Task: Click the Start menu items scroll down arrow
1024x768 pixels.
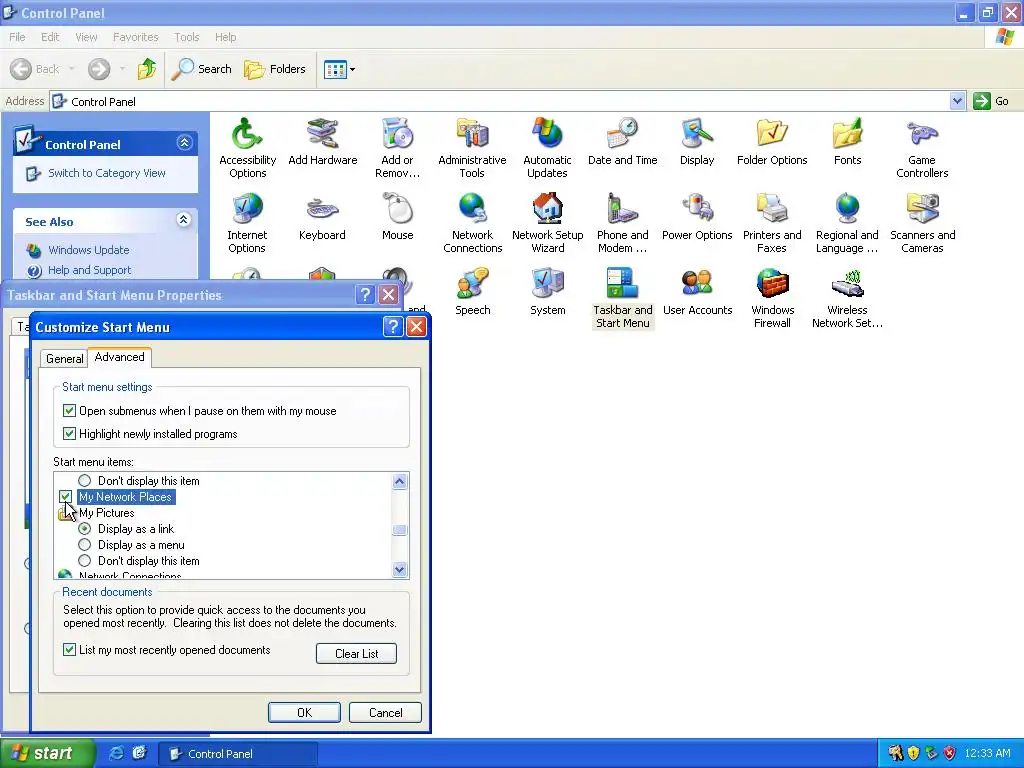Action: (x=400, y=569)
